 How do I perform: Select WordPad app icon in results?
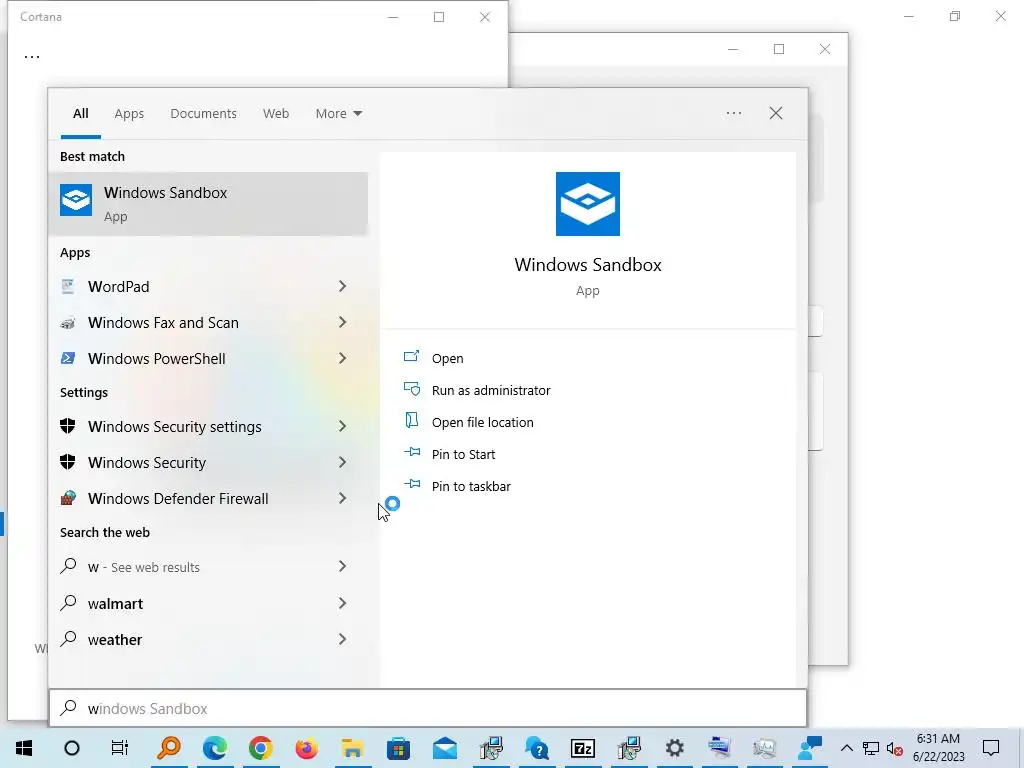click(x=68, y=286)
